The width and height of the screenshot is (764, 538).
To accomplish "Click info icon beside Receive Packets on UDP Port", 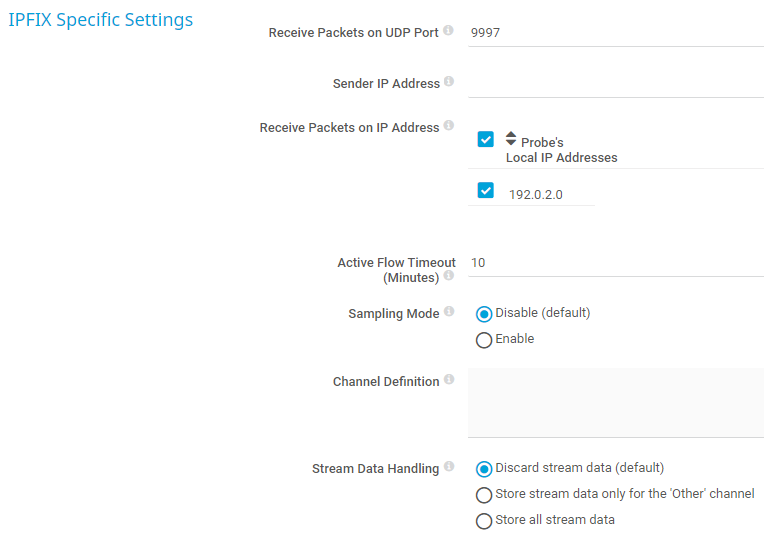I will tap(448, 31).
